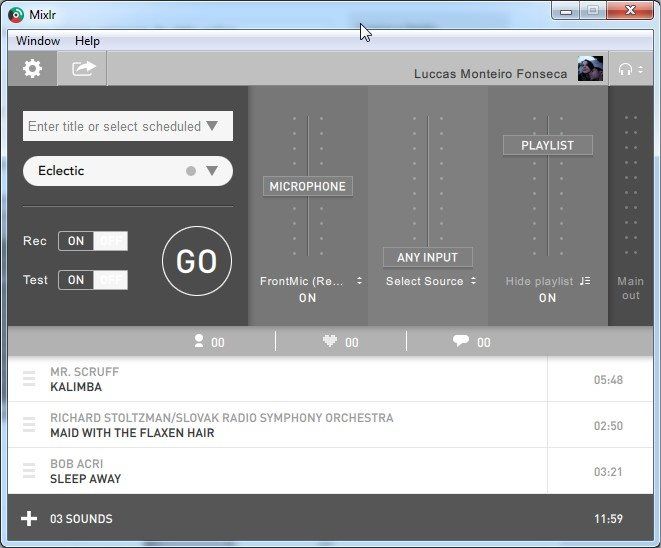Image resolution: width=661 pixels, height=548 pixels.
Task: Click user name Luccas Monteiro Fonseca
Action: point(490,74)
